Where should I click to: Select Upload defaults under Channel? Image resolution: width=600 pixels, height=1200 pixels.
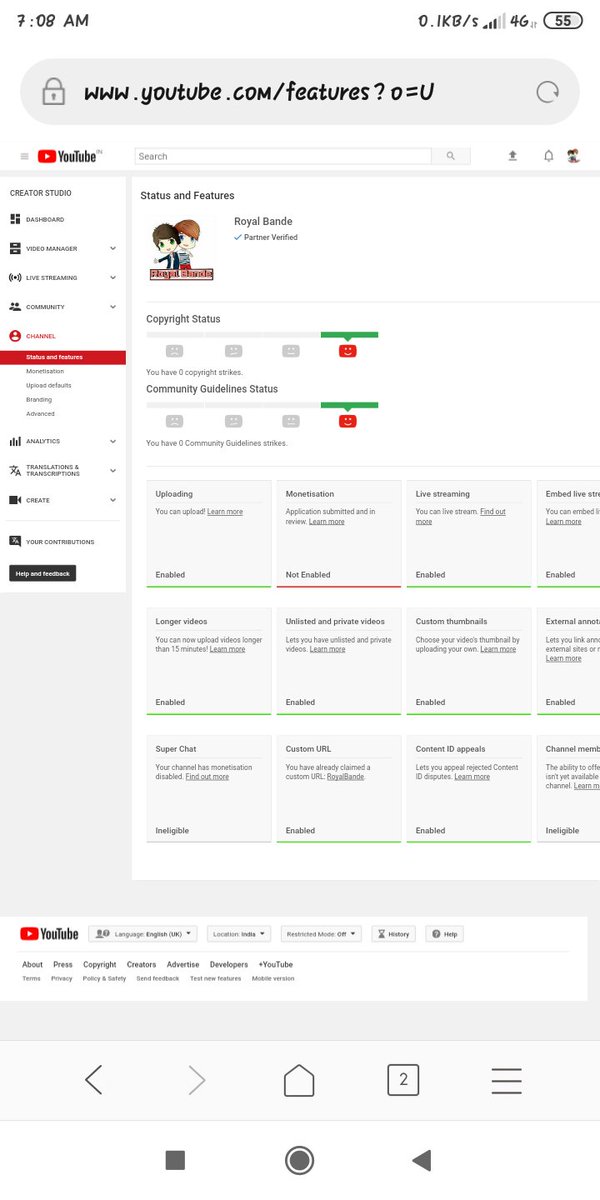(x=49, y=385)
